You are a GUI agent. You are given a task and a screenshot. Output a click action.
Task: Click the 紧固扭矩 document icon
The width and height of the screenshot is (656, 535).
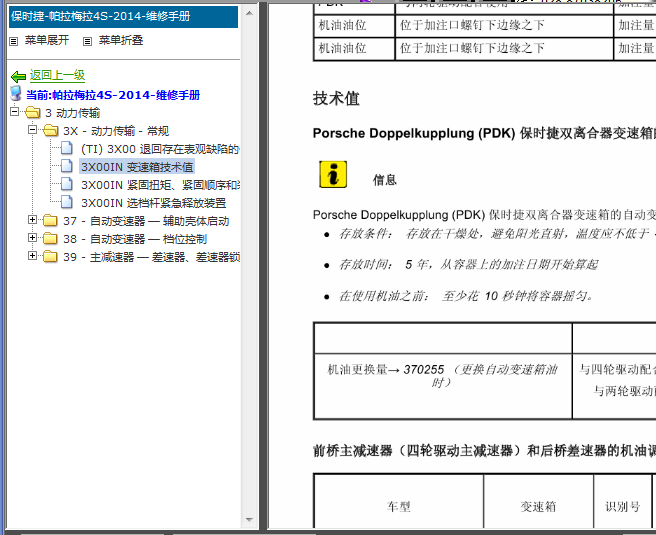pyautogui.click(x=67, y=184)
